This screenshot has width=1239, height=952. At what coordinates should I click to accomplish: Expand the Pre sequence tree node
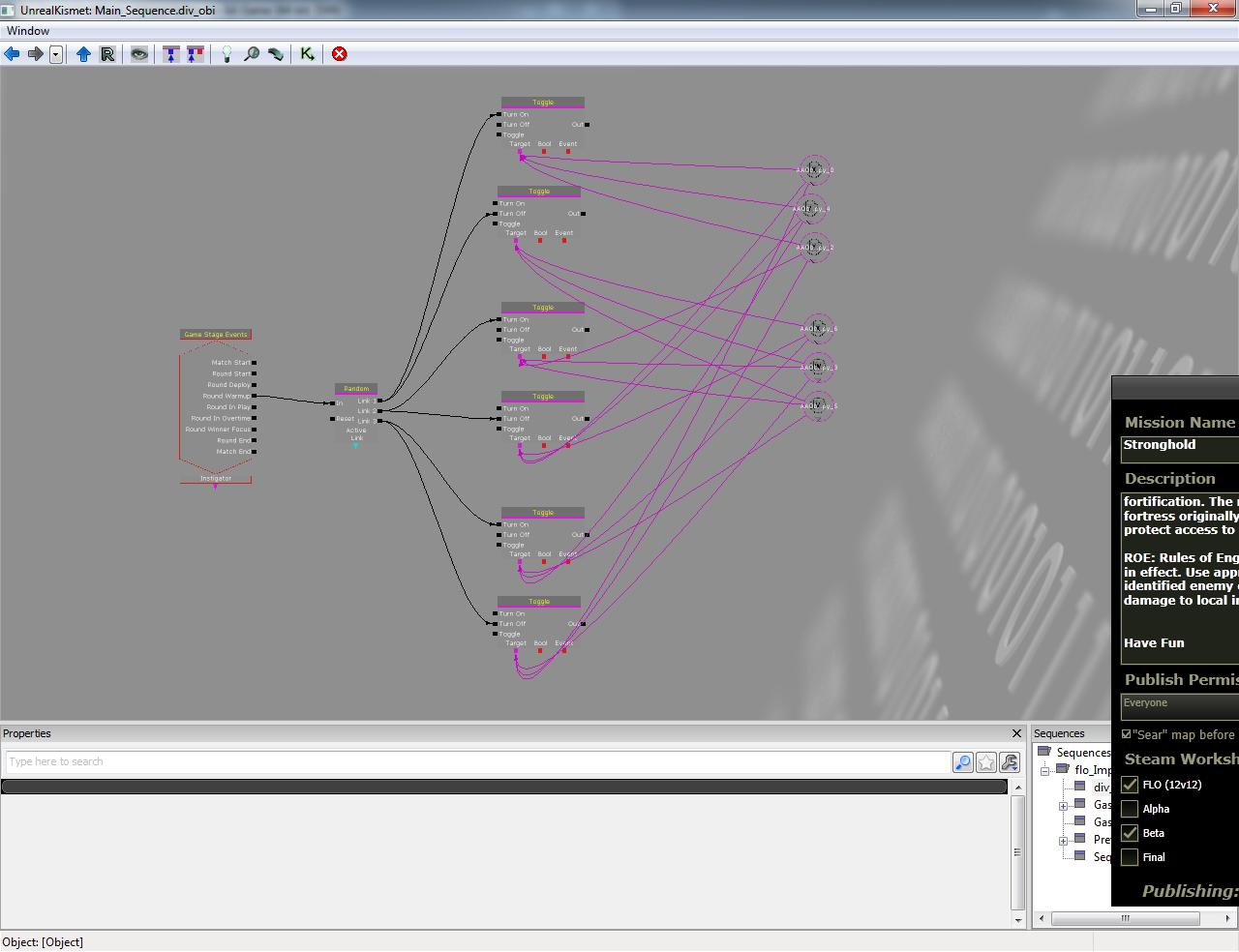tap(1063, 841)
